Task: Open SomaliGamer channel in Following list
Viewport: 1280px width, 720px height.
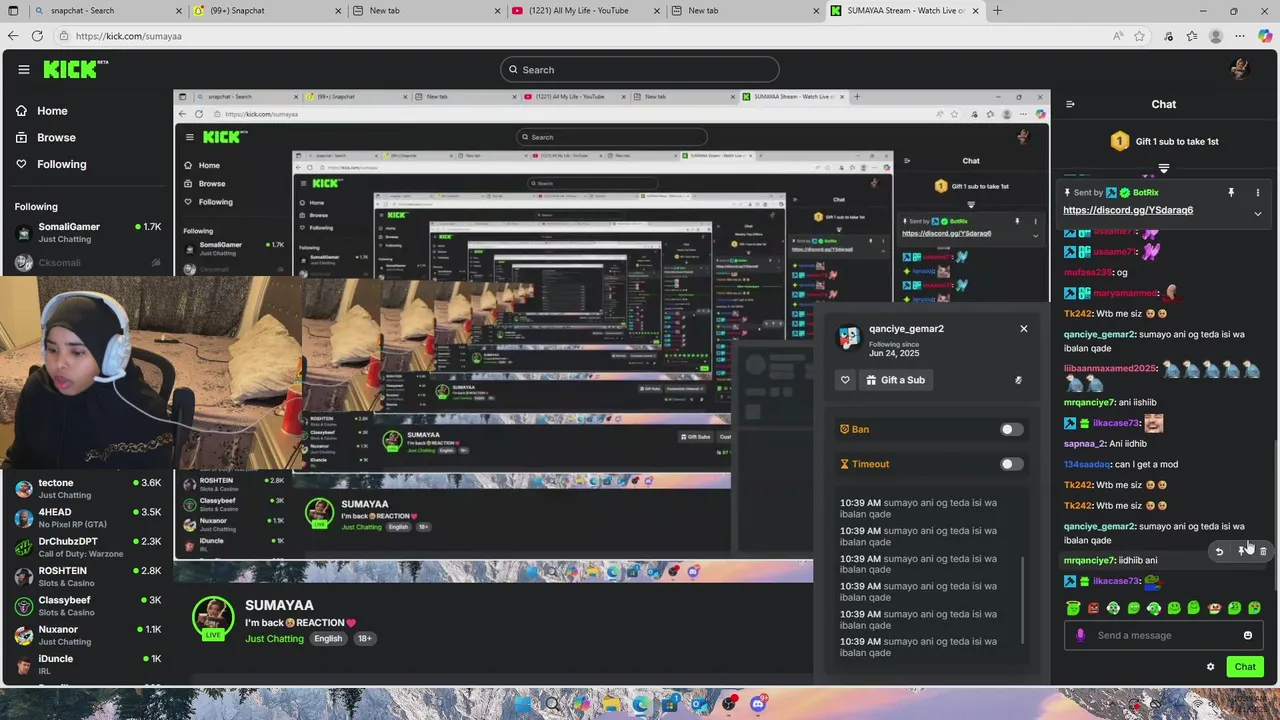Action: [88, 233]
